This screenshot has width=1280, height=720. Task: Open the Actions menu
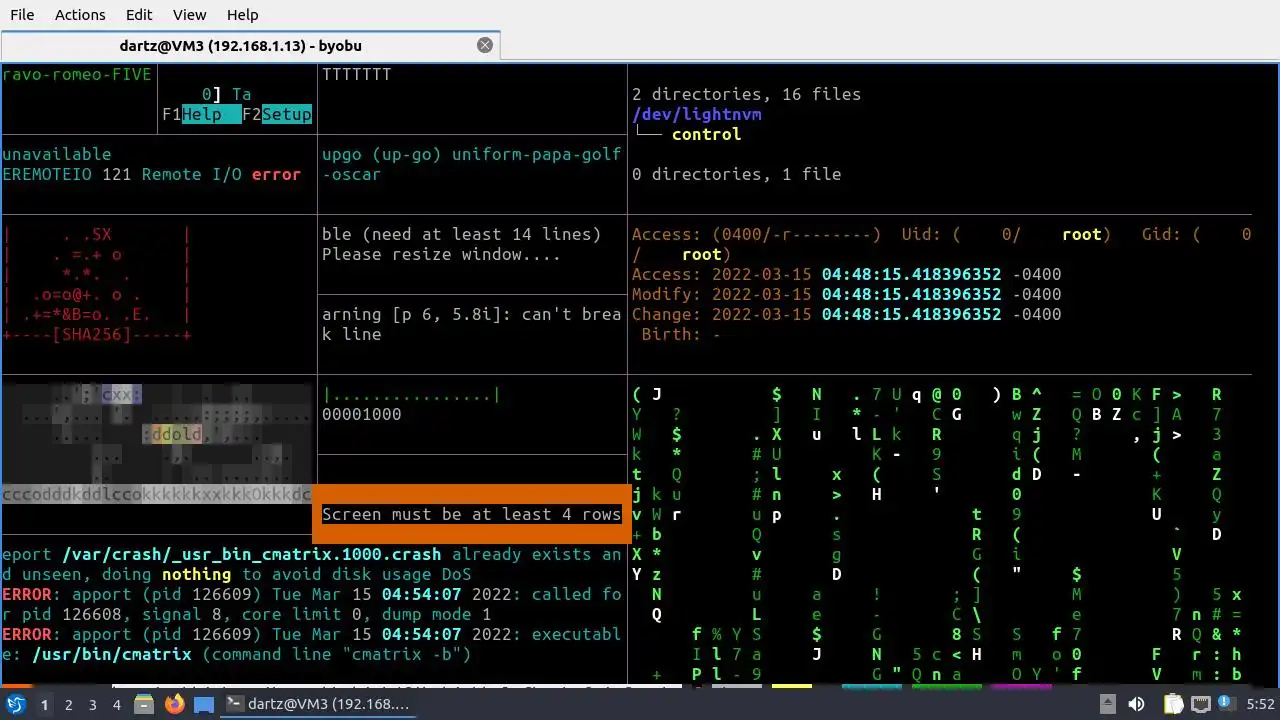(80, 15)
